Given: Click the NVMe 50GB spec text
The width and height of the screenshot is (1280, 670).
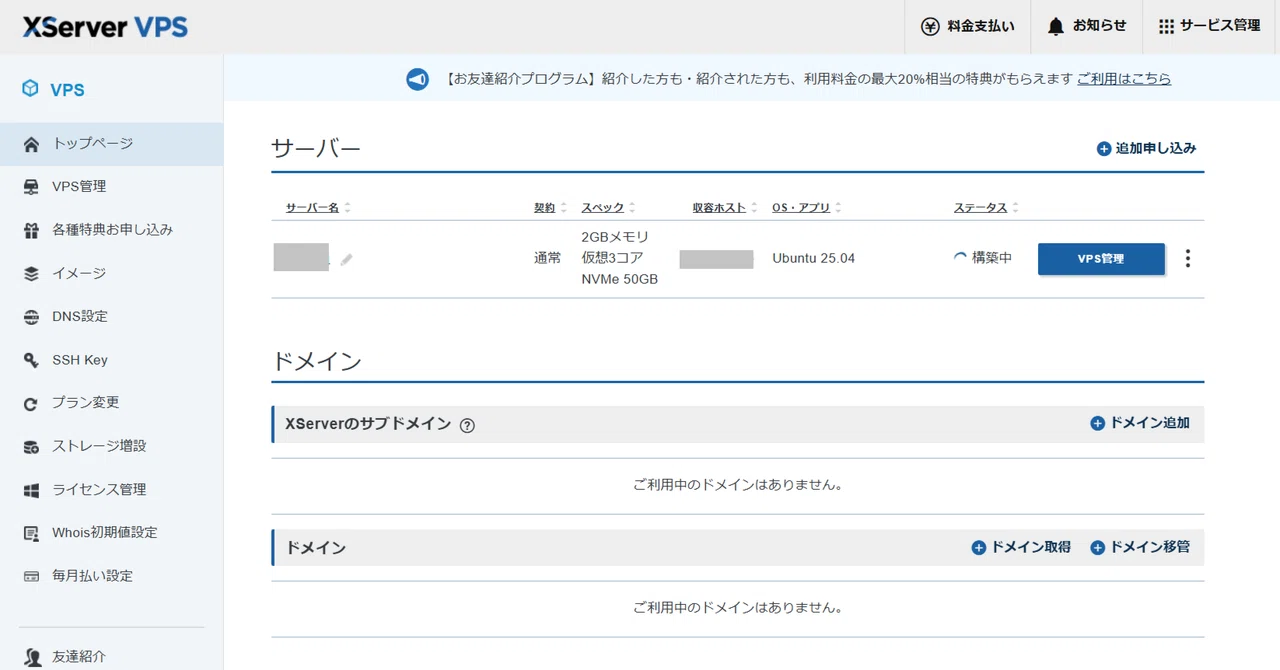Looking at the screenshot, I should pyautogui.click(x=620, y=280).
